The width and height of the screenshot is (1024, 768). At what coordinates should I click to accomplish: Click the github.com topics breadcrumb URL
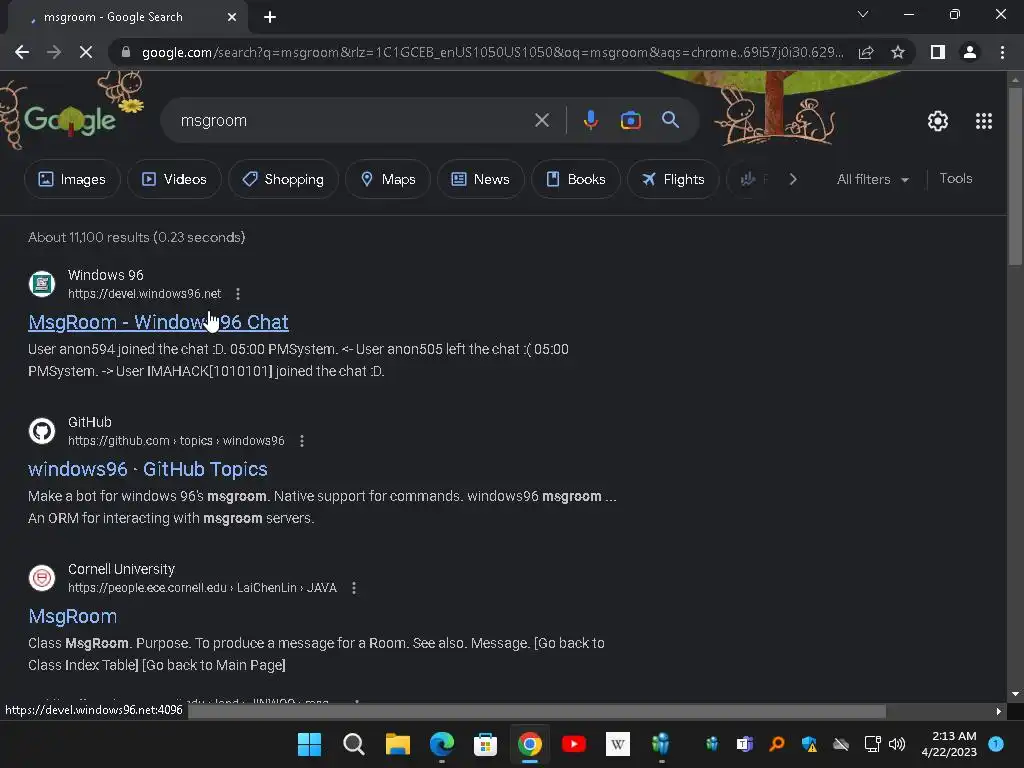[176, 441]
